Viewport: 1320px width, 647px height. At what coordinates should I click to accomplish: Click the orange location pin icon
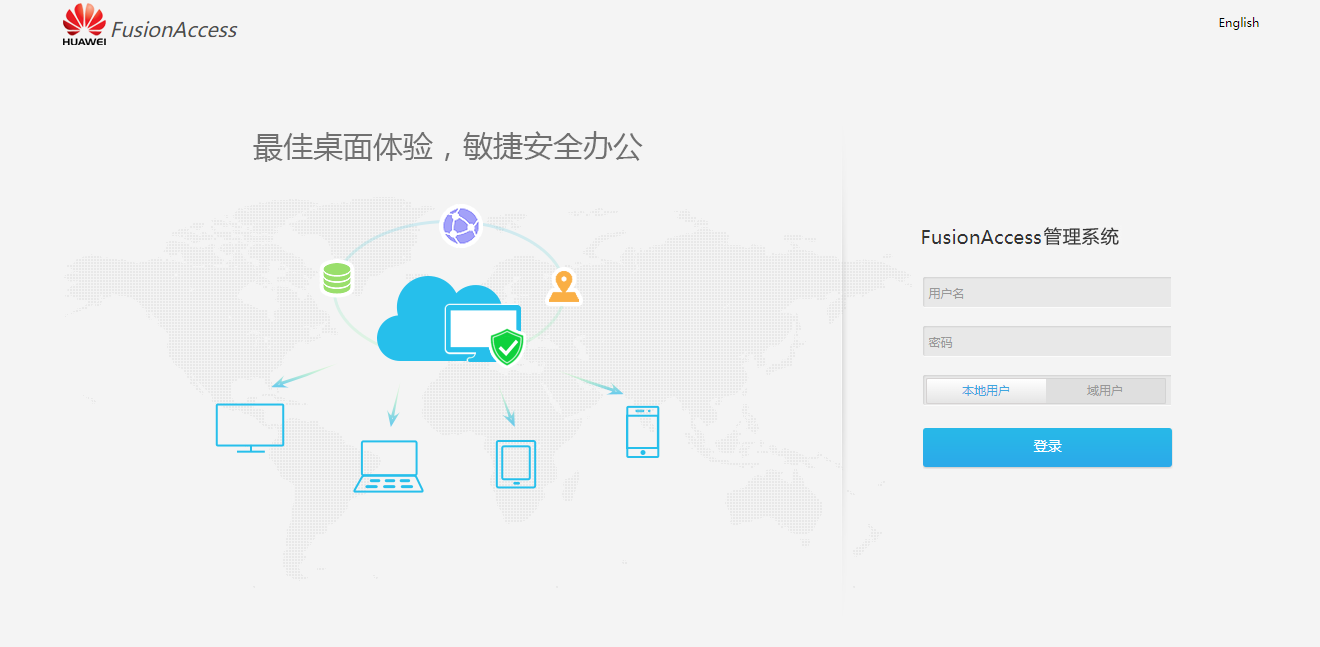click(564, 286)
